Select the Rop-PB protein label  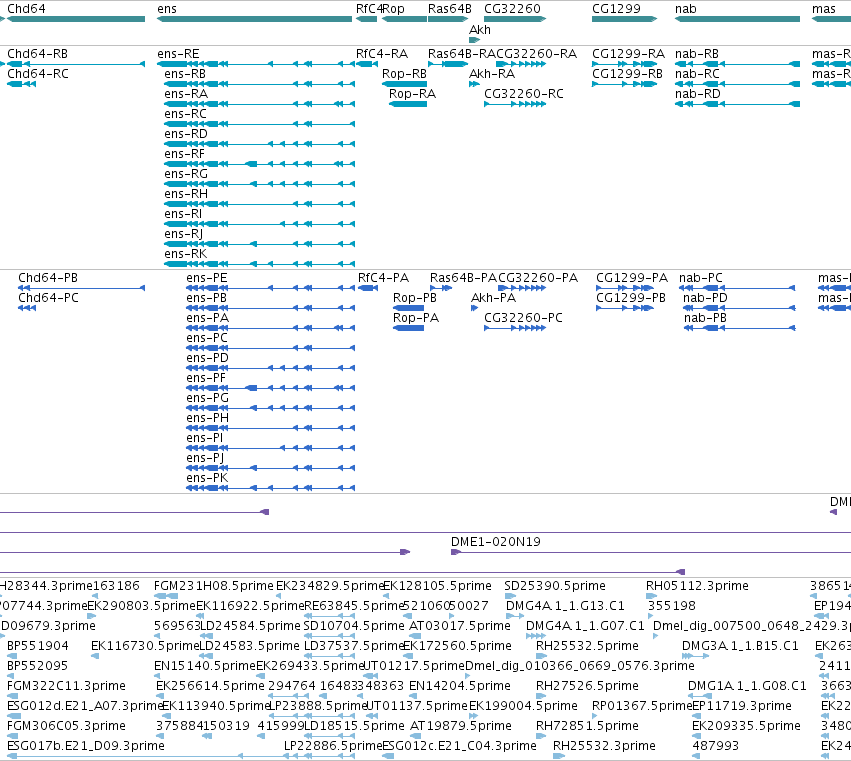(x=415, y=298)
